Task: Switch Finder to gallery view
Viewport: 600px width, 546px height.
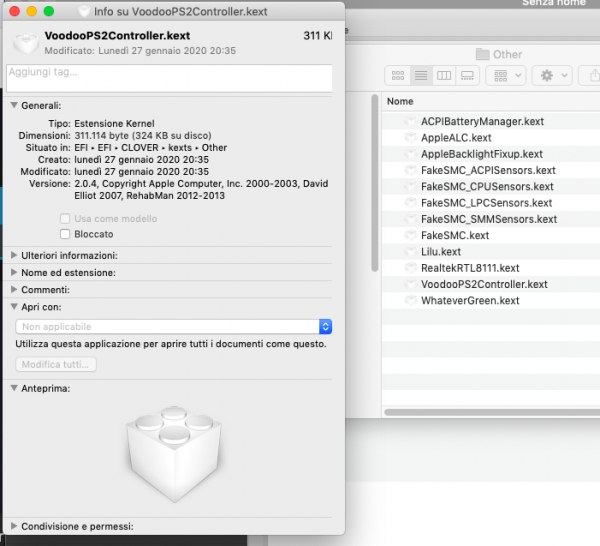Action: 467,75
